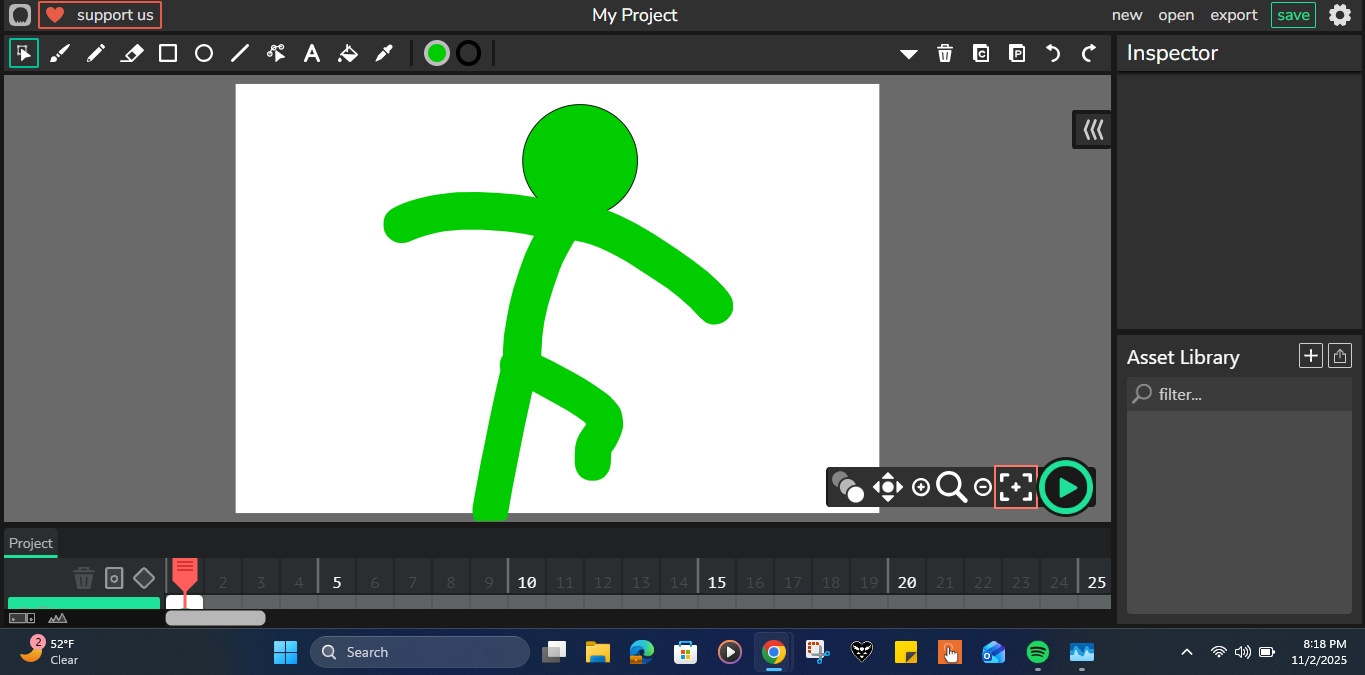The height and width of the screenshot is (675, 1365).
Task: Open the export menu
Action: 1233,15
